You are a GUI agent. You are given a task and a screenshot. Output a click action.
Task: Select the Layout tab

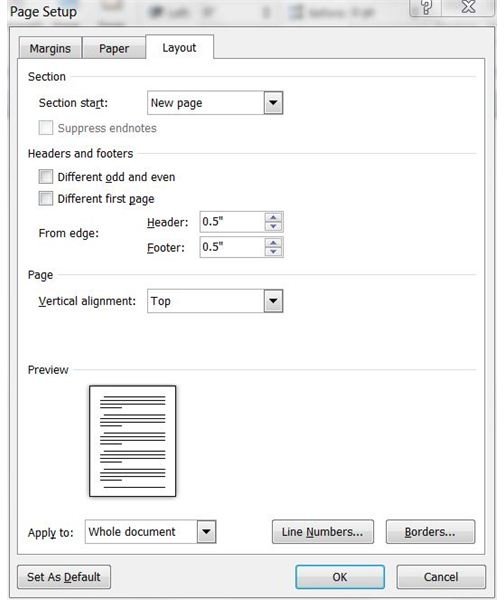click(x=179, y=47)
